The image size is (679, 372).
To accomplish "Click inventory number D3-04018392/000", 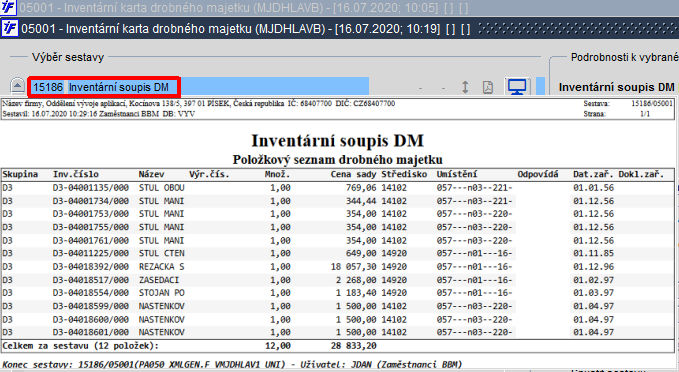I will [x=91, y=267].
